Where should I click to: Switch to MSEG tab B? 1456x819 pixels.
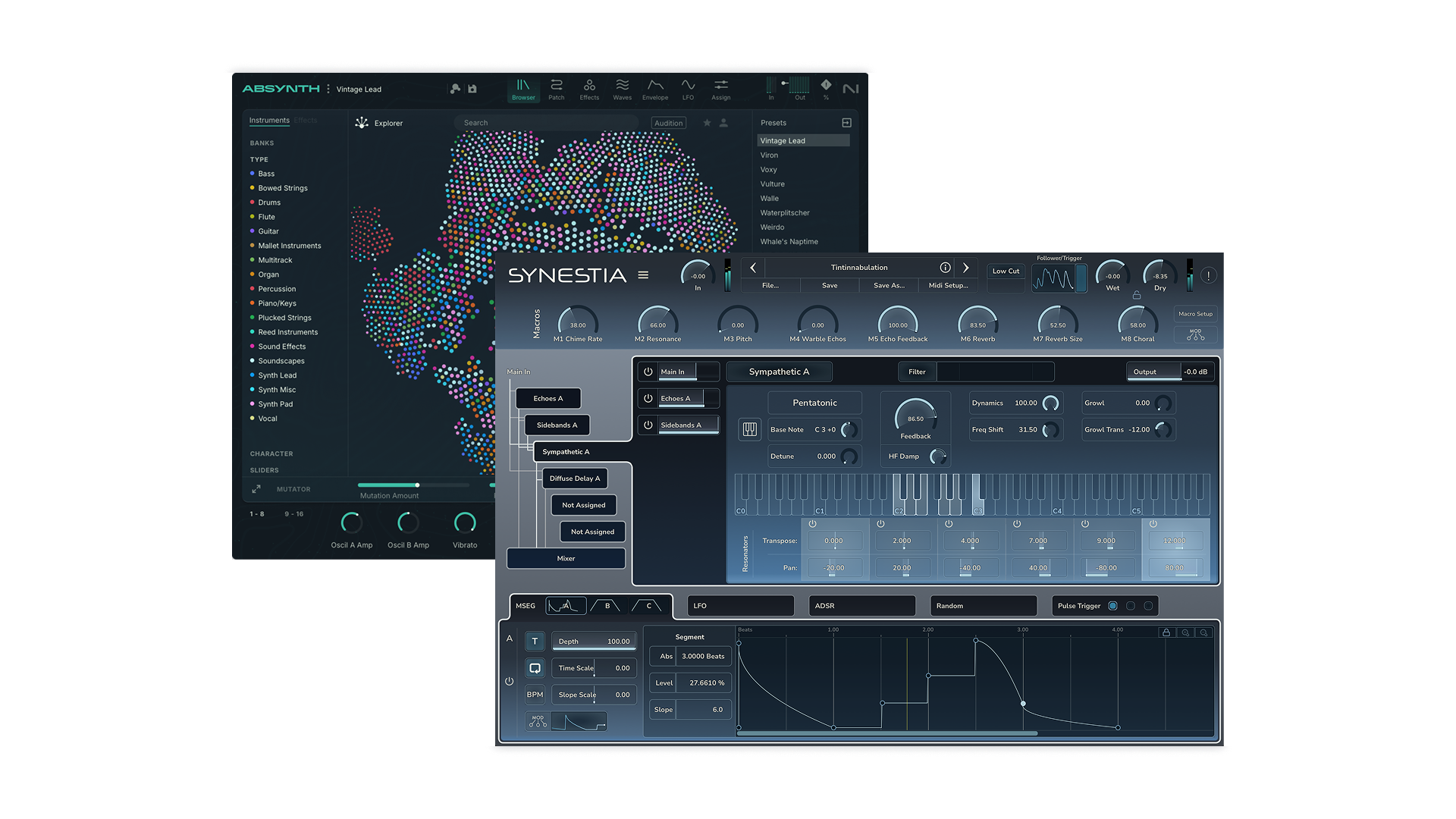pos(607,605)
